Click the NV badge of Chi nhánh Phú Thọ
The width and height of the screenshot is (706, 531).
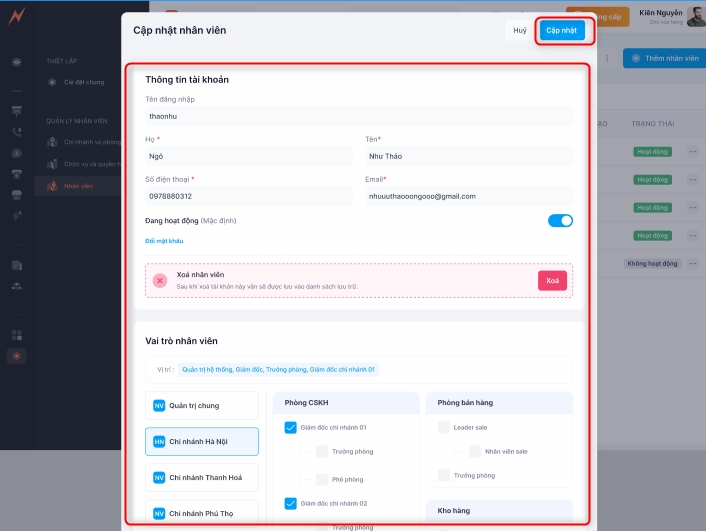click(x=159, y=513)
